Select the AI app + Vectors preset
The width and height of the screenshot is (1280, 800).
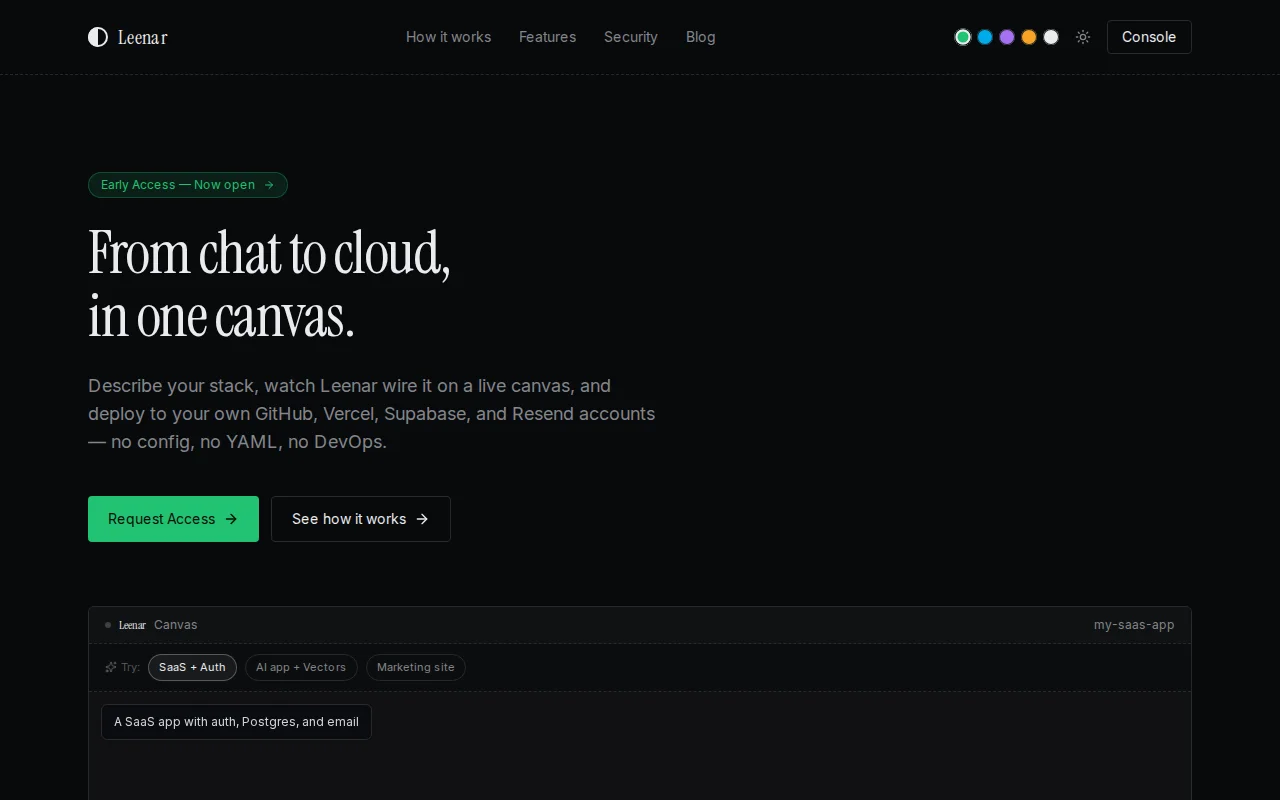pyautogui.click(x=301, y=667)
